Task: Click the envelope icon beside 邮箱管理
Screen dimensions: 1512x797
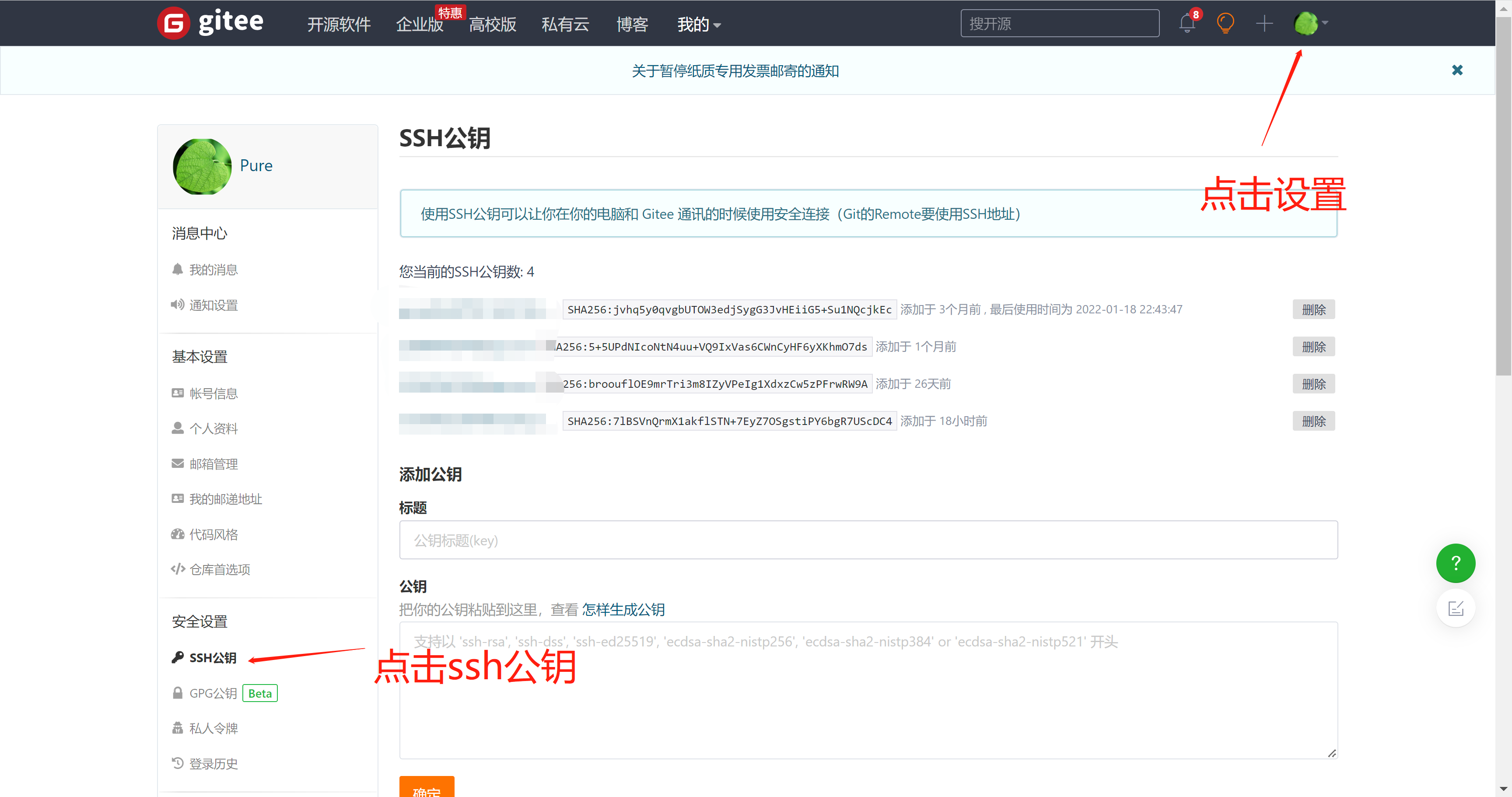Action: click(x=177, y=463)
